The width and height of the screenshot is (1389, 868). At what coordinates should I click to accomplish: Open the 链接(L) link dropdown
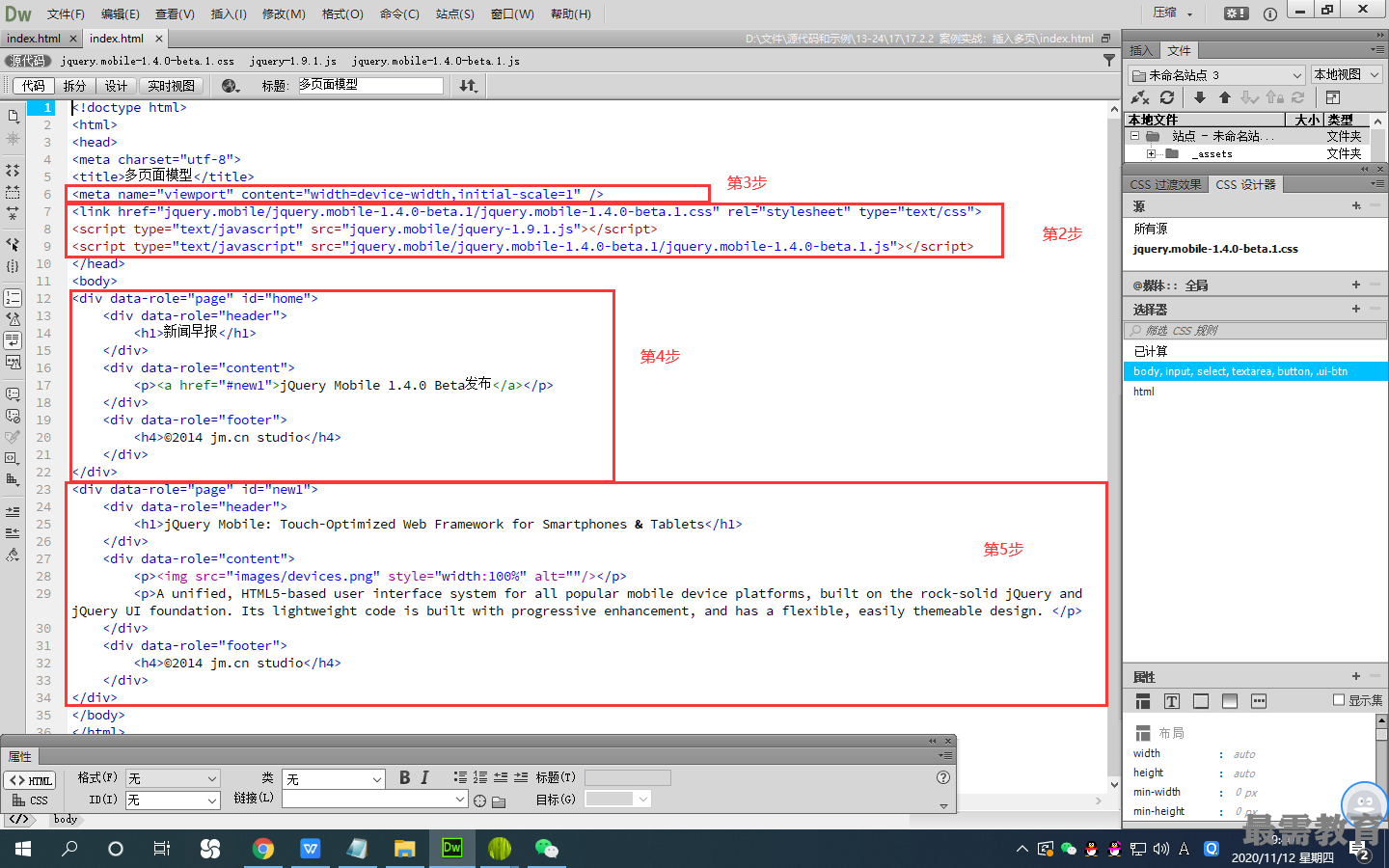(374, 800)
